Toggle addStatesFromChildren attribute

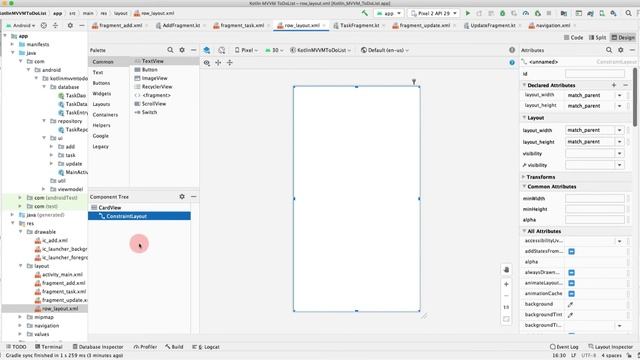571,251
